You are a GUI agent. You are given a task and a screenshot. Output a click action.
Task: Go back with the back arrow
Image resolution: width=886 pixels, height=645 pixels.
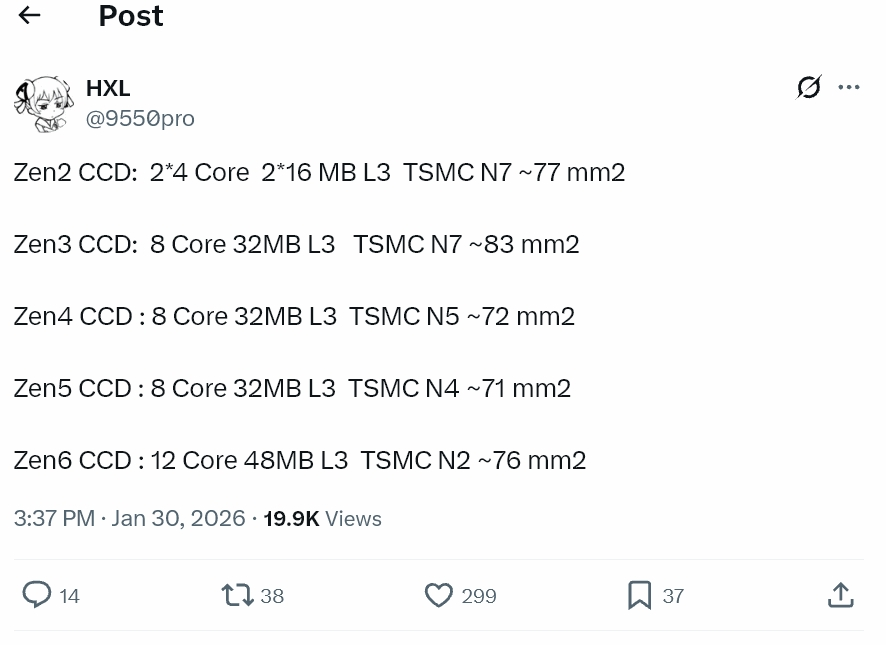click(x=29, y=16)
